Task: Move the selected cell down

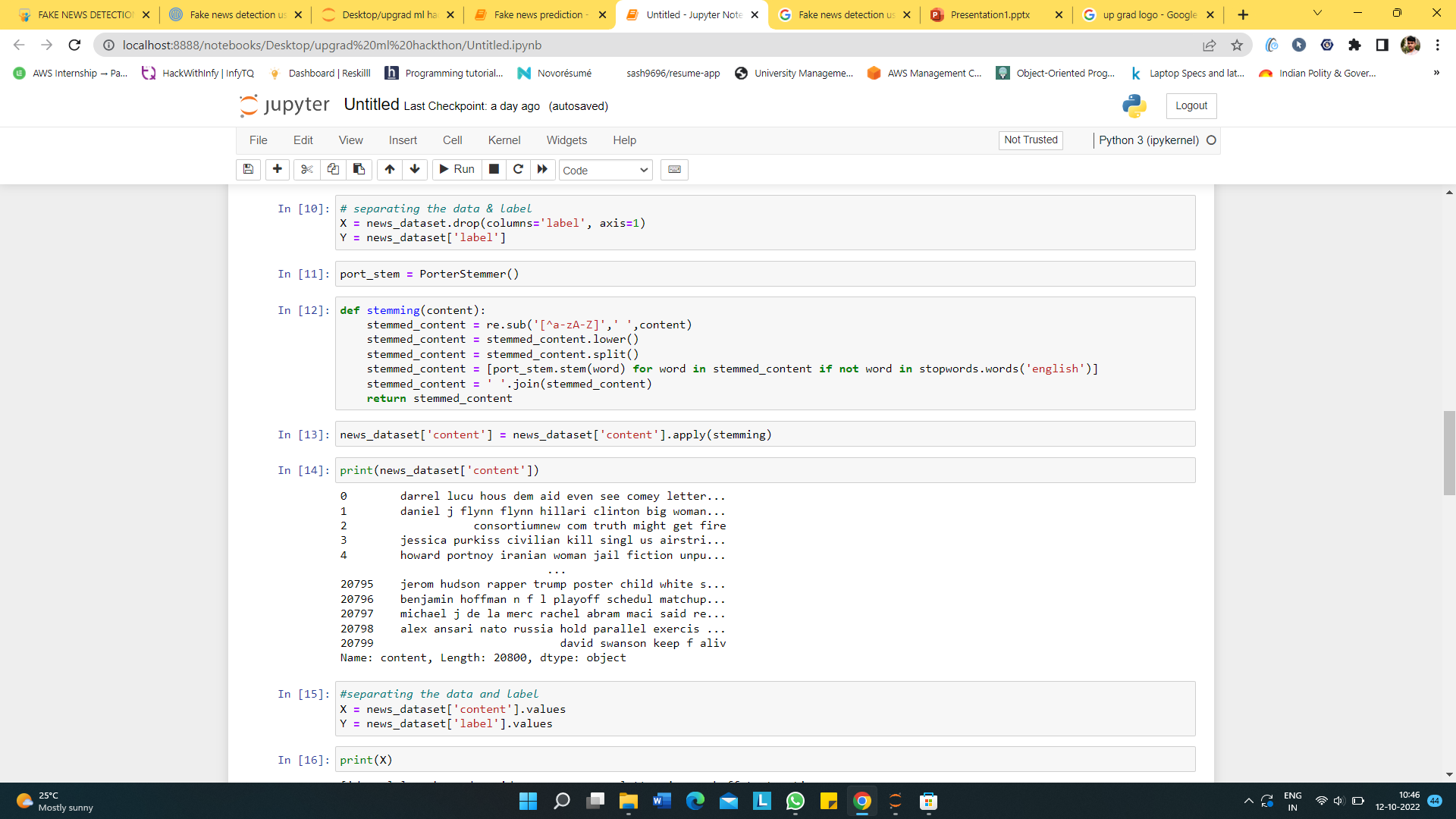Action: click(x=415, y=169)
